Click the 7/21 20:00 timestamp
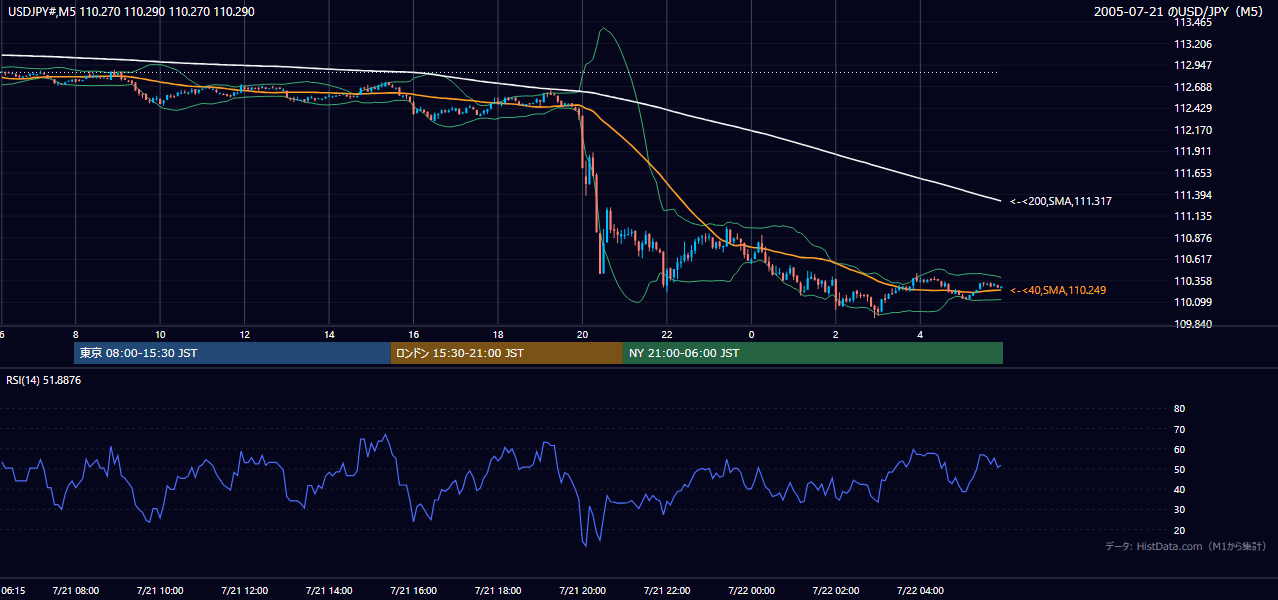This screenshot has height=600, width=1278. pyautogui.click(x=582, y=591)
